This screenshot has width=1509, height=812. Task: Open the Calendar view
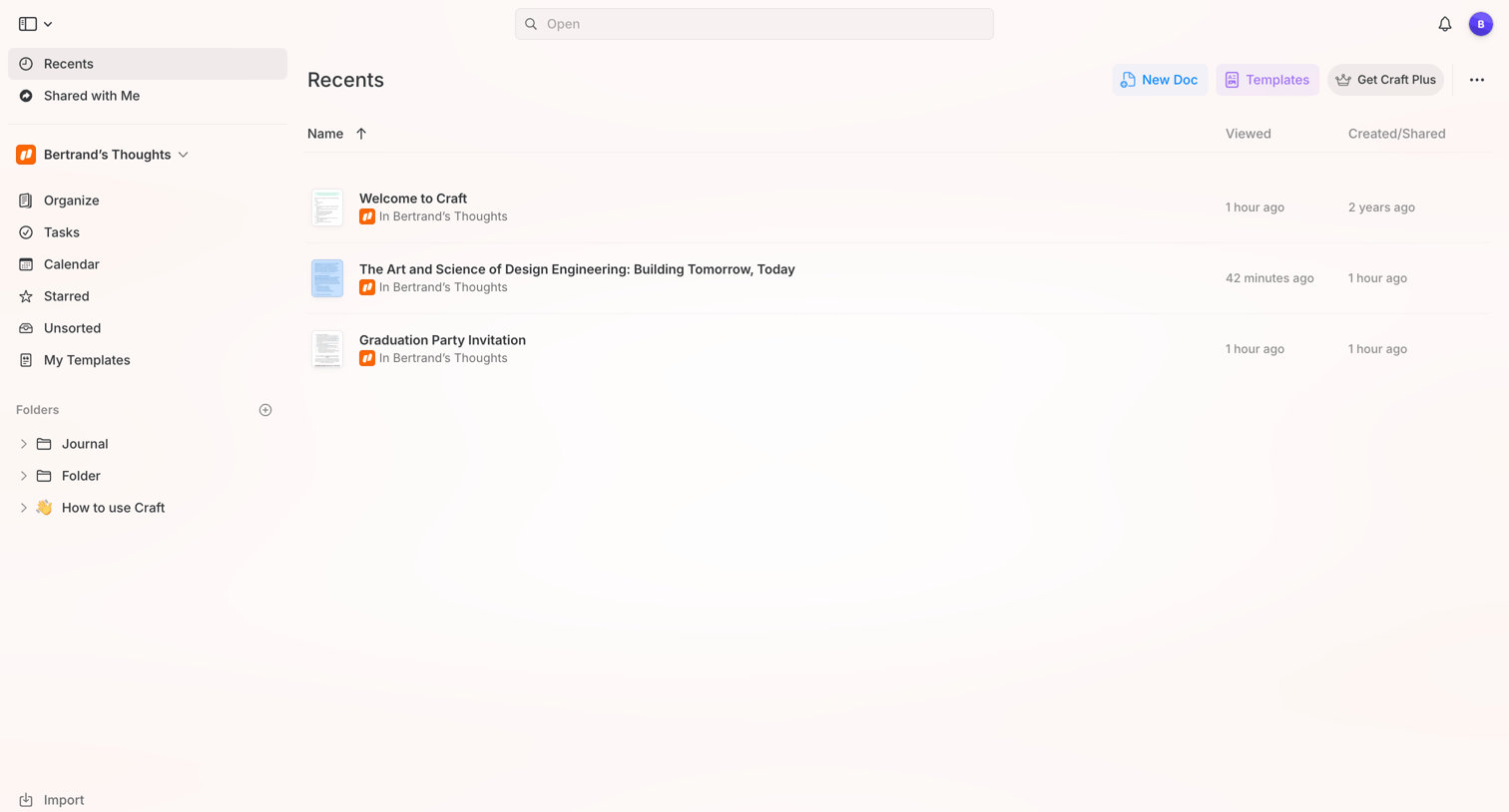tap(148, 264)
